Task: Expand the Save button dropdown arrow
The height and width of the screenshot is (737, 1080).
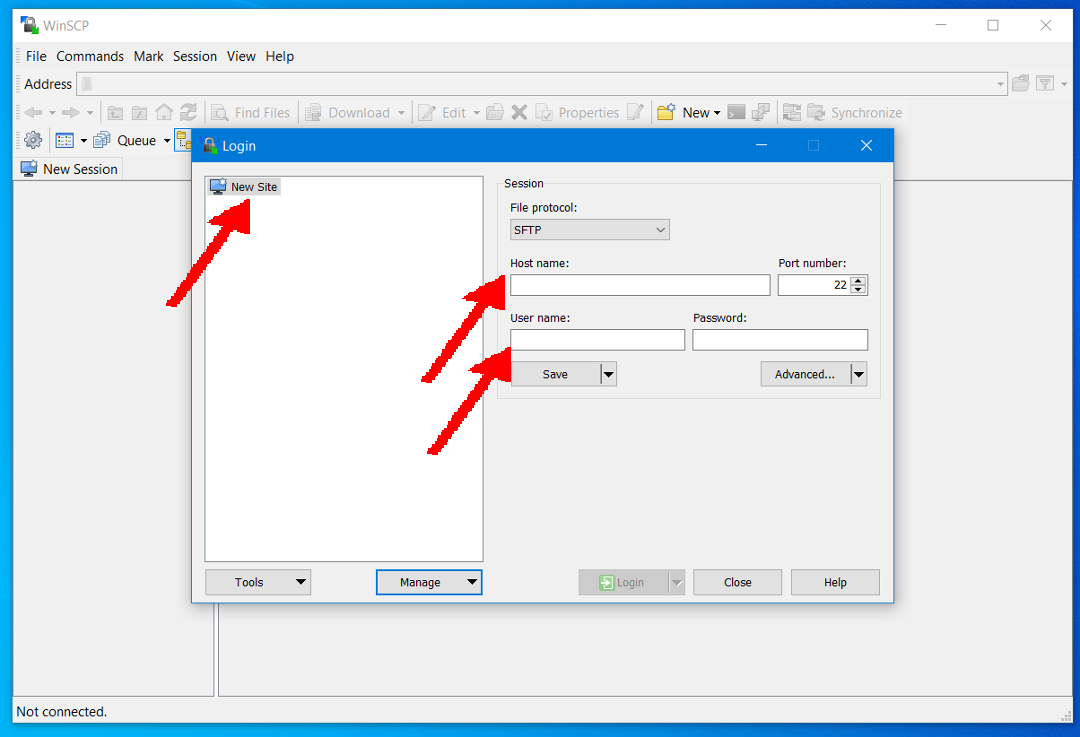Action: [x=608, y=374]
